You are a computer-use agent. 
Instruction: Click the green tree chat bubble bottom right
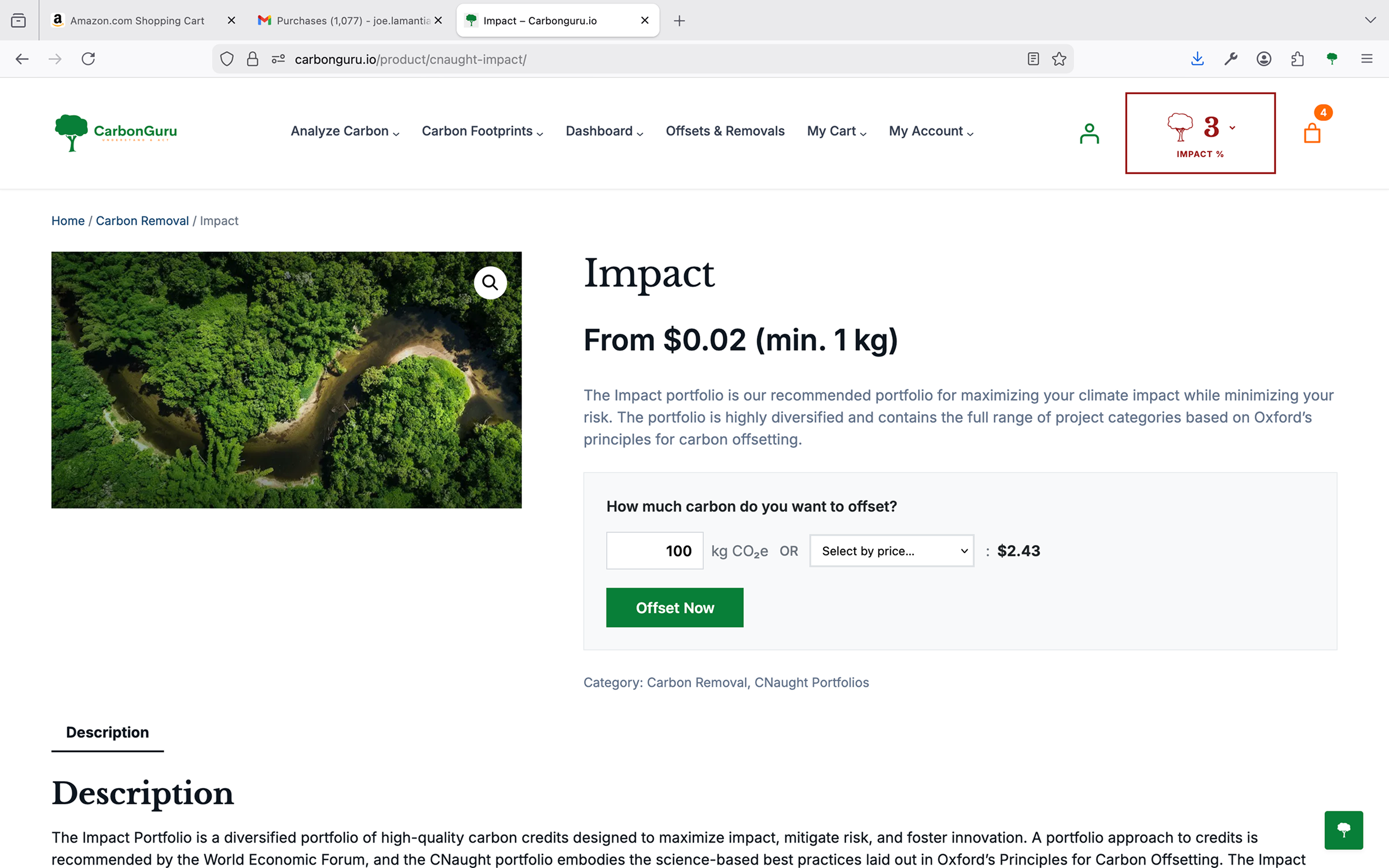tap(1344, 830)
